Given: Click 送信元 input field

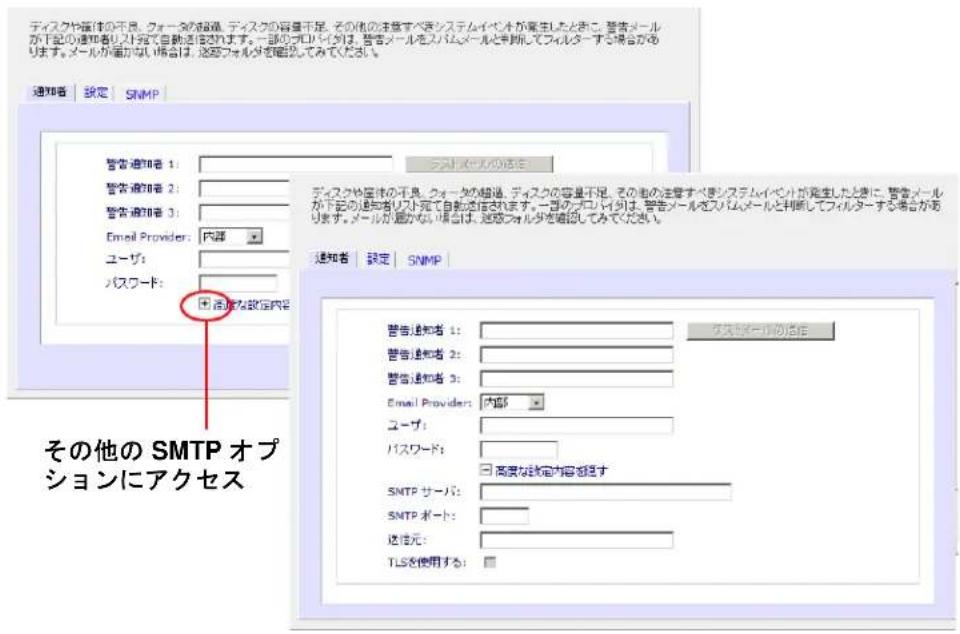Looking at the screenshot, I should click(x=577, y=540).
